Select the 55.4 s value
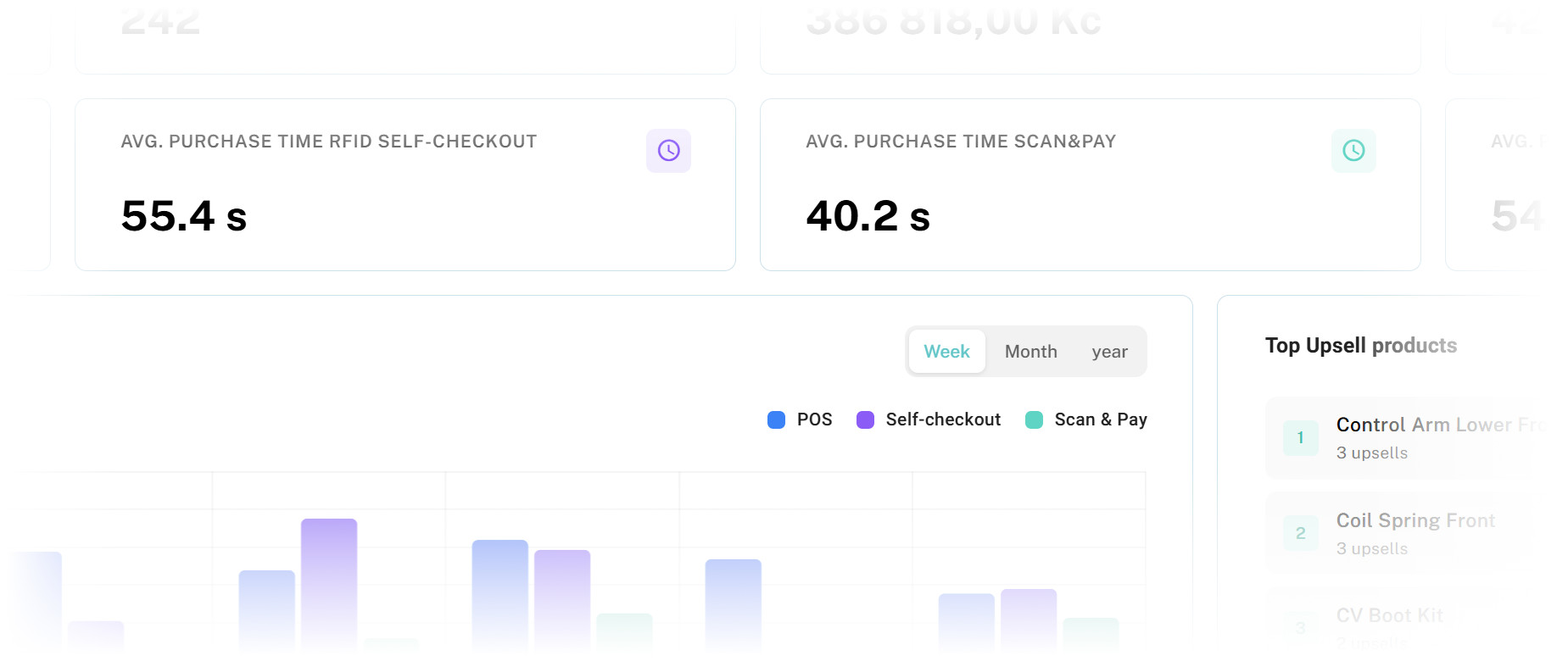 click(184, 216)
